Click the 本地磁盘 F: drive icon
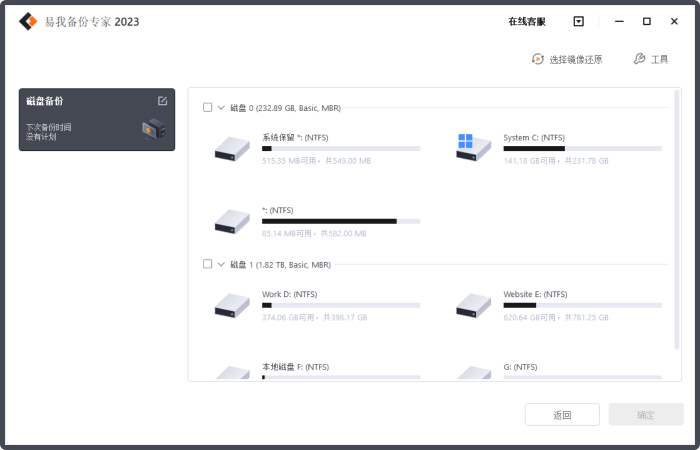This screenshot has width=700, height=450. tap(232, 372)
